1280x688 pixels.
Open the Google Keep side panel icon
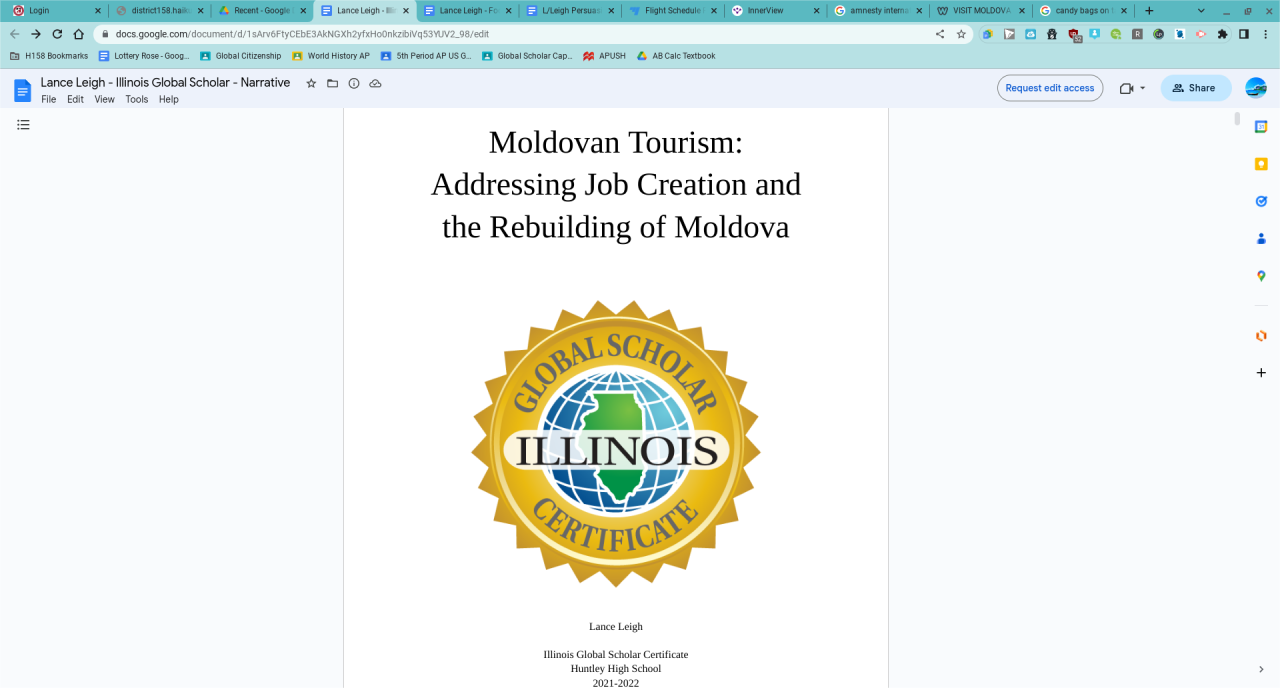pyautogui.click(x=1261, y=164)
